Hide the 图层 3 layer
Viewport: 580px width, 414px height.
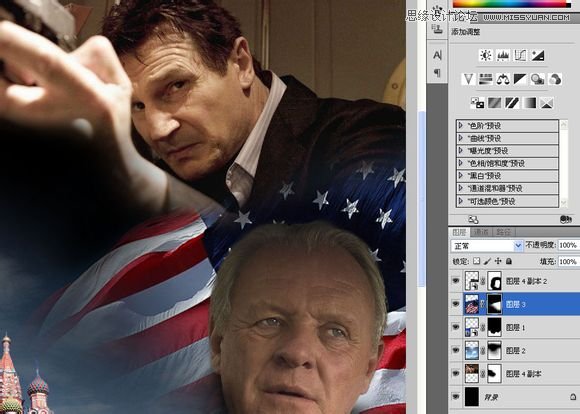tap(456, 304)
